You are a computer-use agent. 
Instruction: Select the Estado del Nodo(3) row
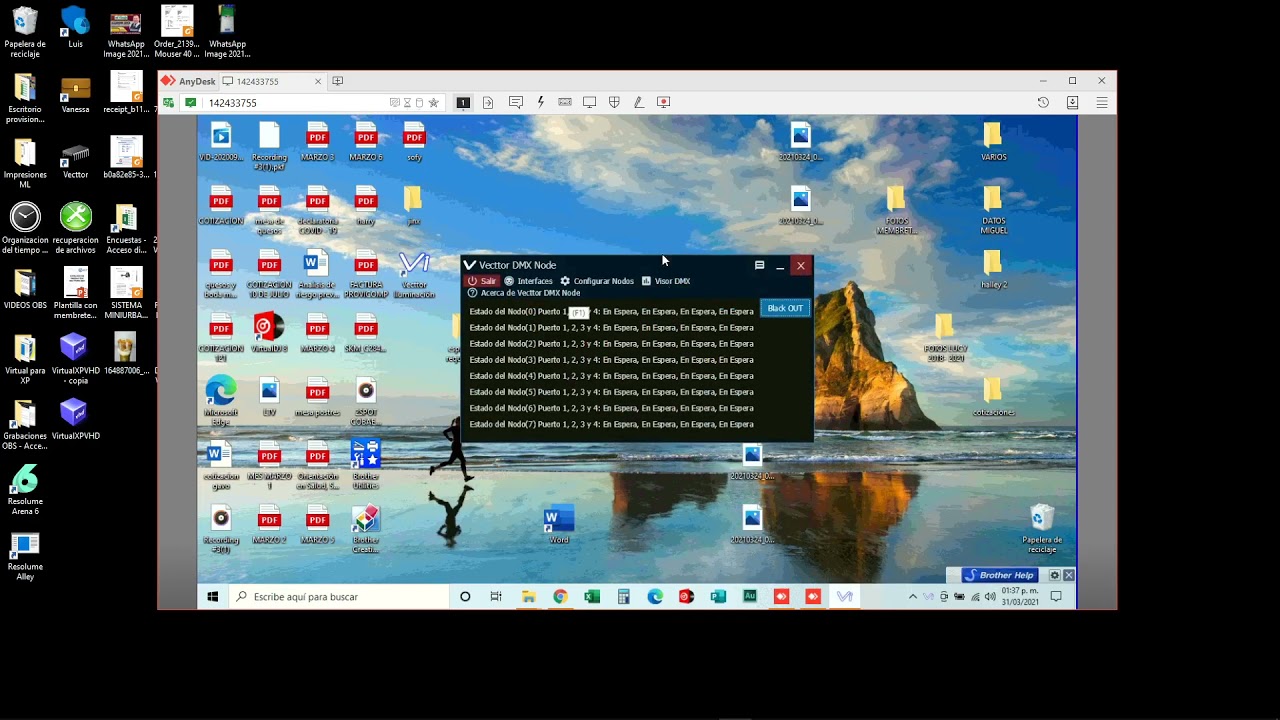tap(611, 360)
